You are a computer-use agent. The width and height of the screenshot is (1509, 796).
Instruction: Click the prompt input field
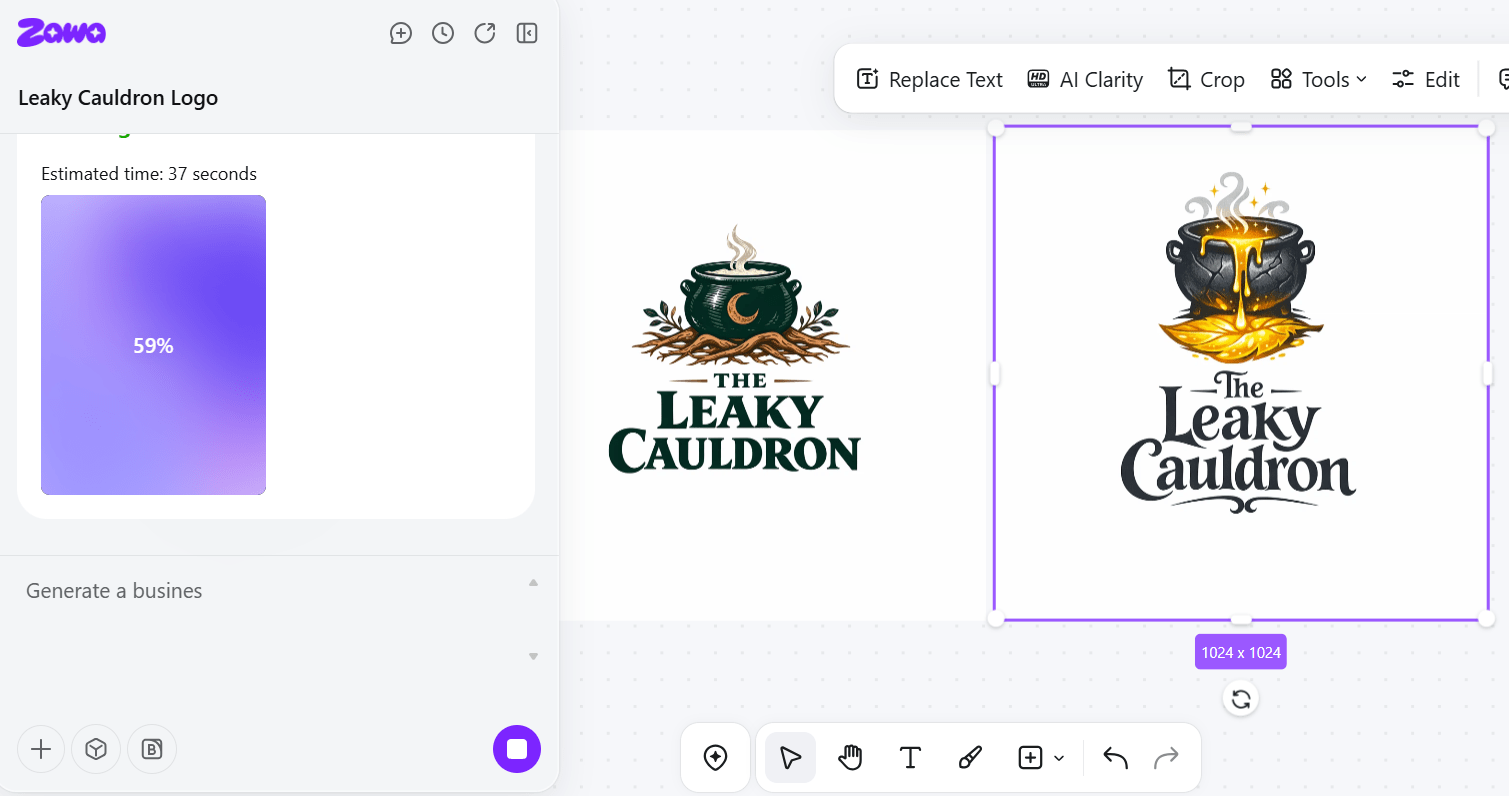[x=270, y=620]
